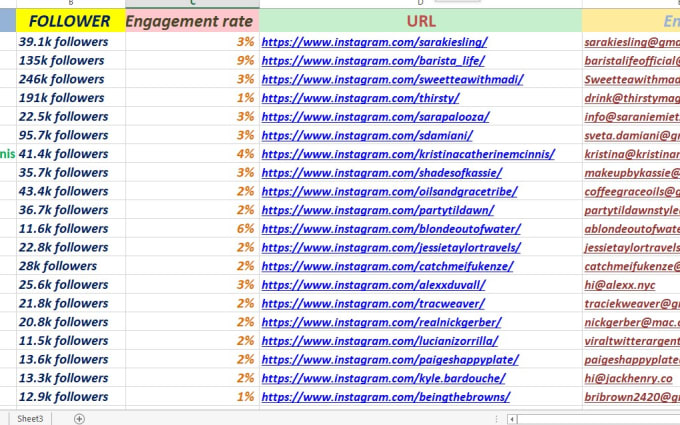
Task: Open the lucianizorrilla Instagram link
Action: [x=380, y=340]
